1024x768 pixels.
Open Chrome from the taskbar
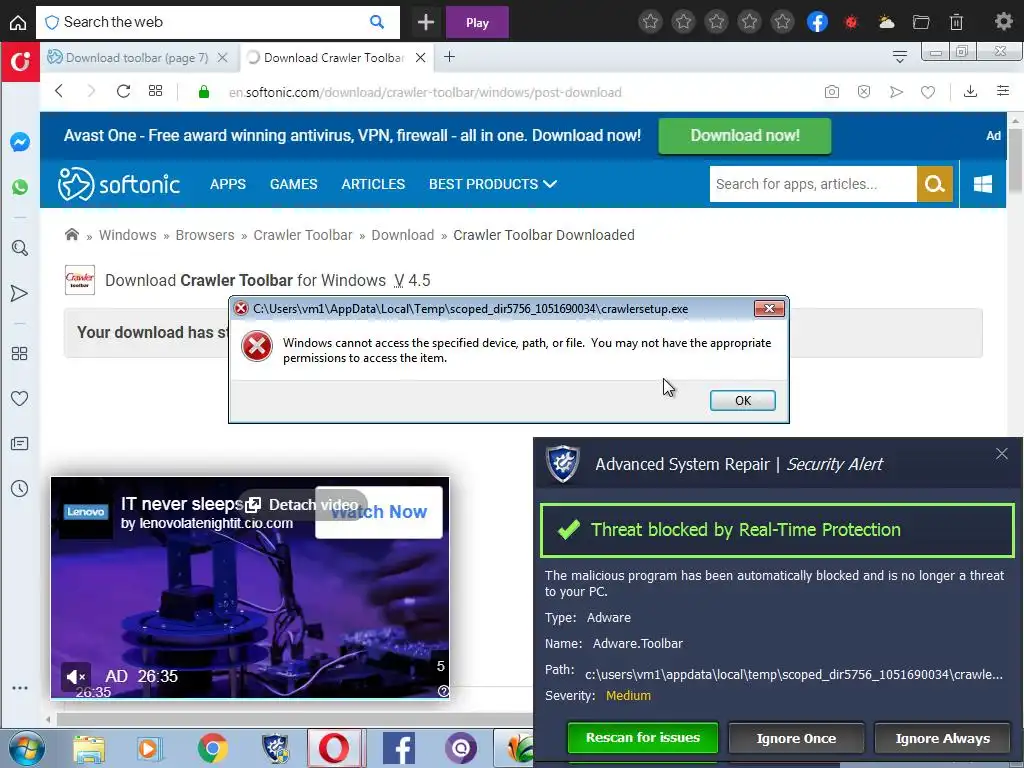212,748
